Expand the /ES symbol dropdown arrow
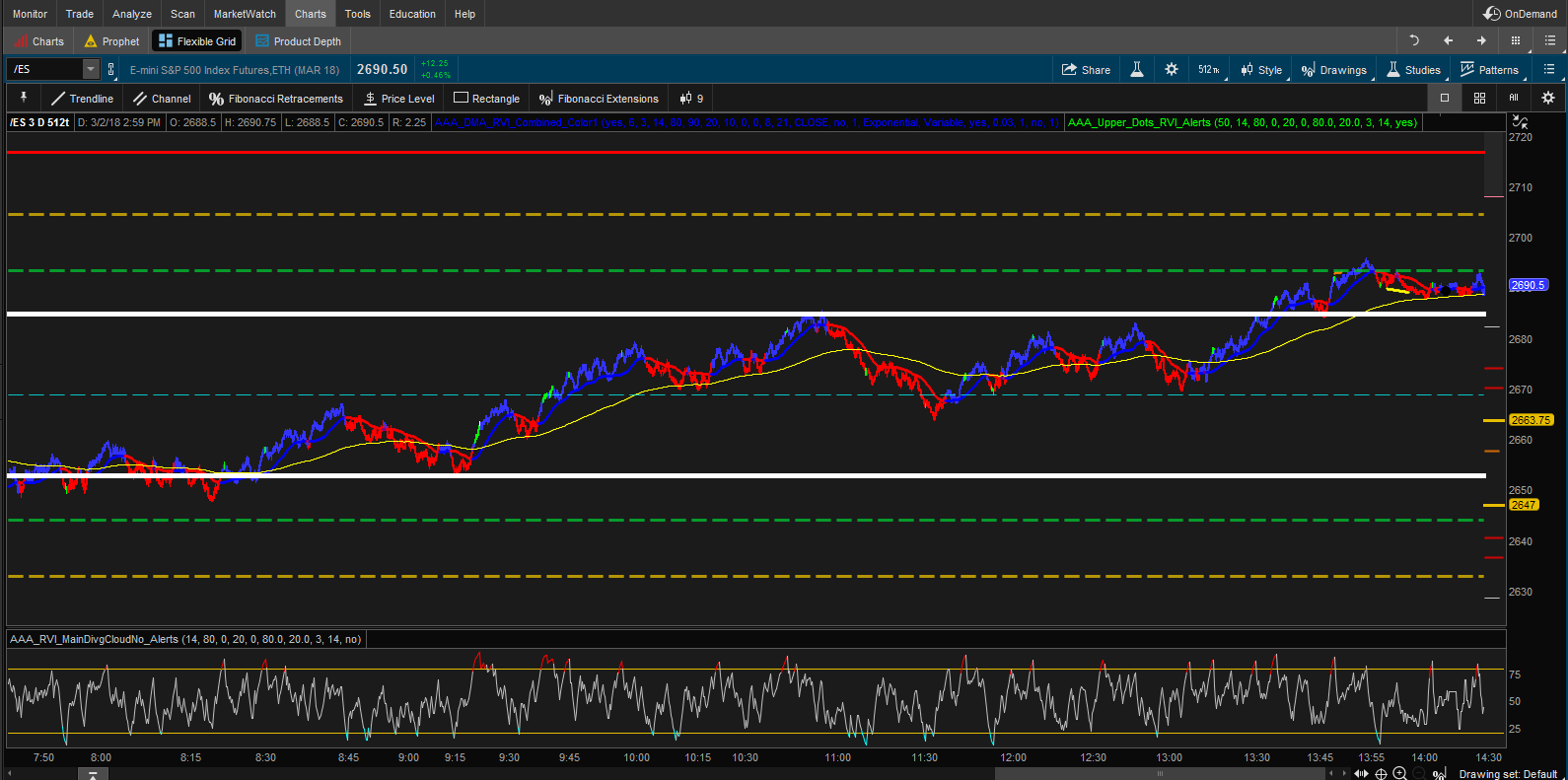This screenshot has width=1568, height=780. click(x=91, y=69)
